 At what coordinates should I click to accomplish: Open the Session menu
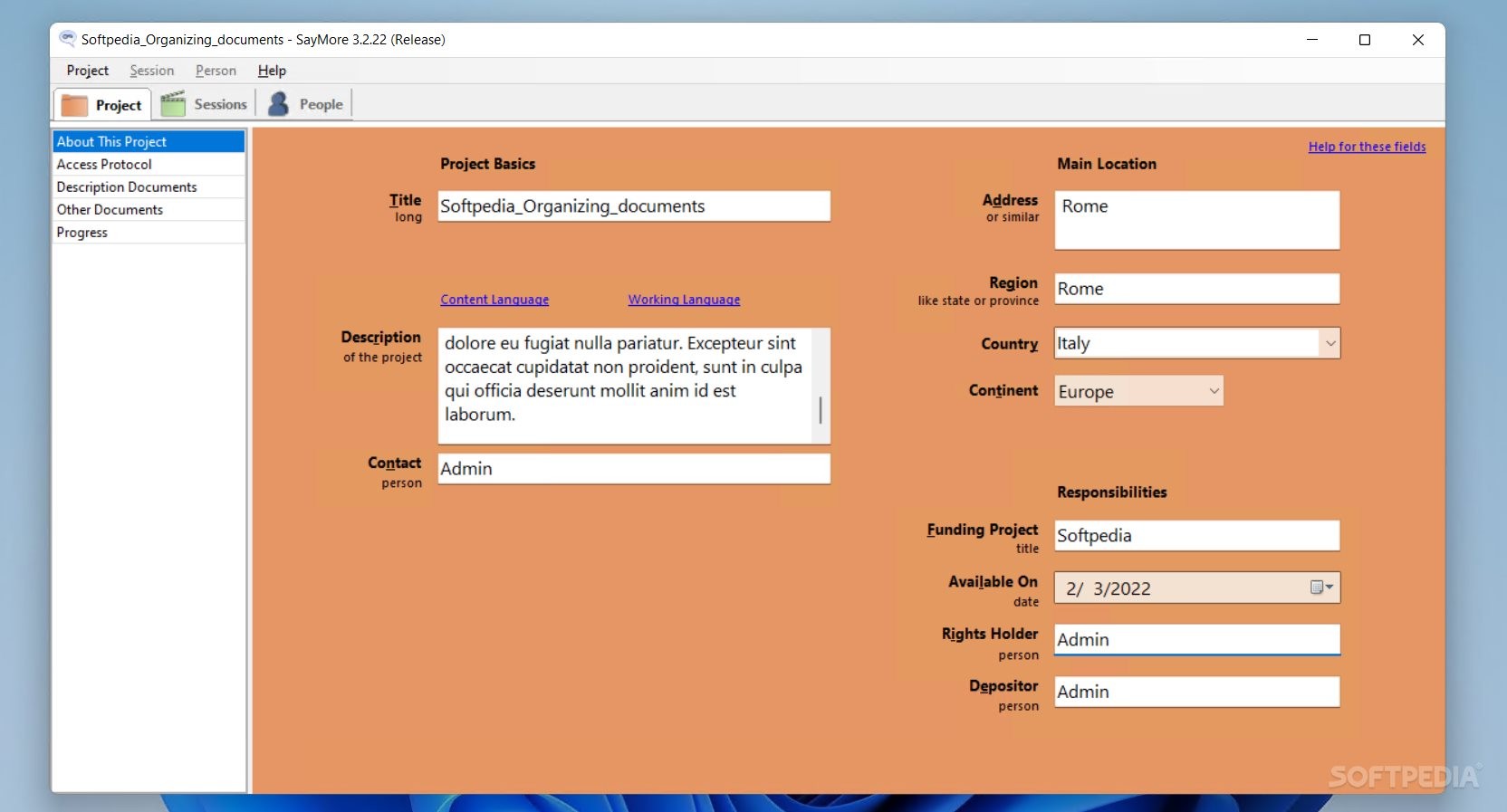[x=151, y=71]
